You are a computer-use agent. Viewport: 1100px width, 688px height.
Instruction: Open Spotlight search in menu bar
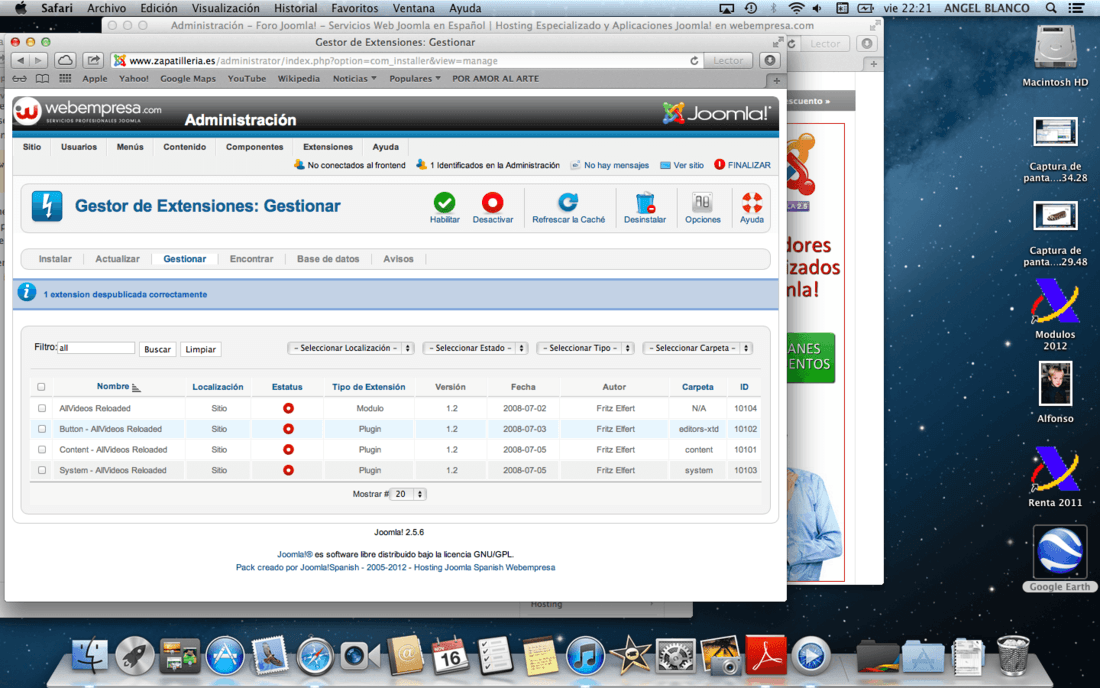click(x=1051, y=8)
